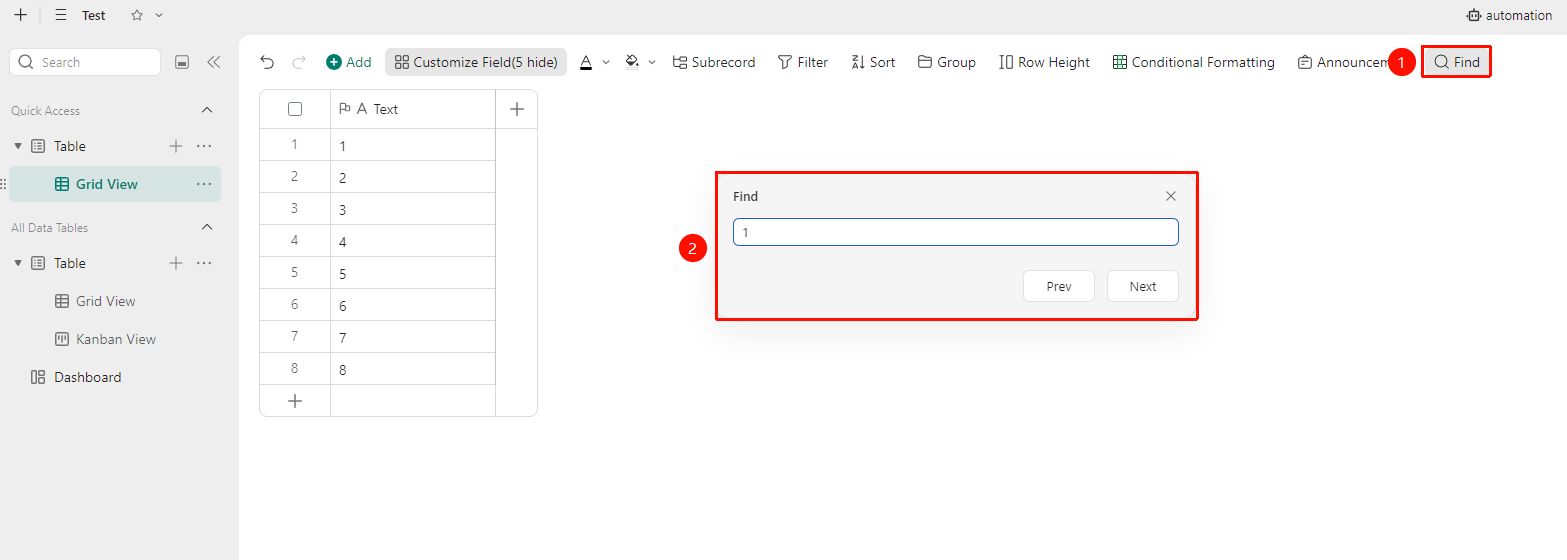This screenshot has width=1567, height=560.
Task: Select the active Grid View item
Action: tap(115, 184)
